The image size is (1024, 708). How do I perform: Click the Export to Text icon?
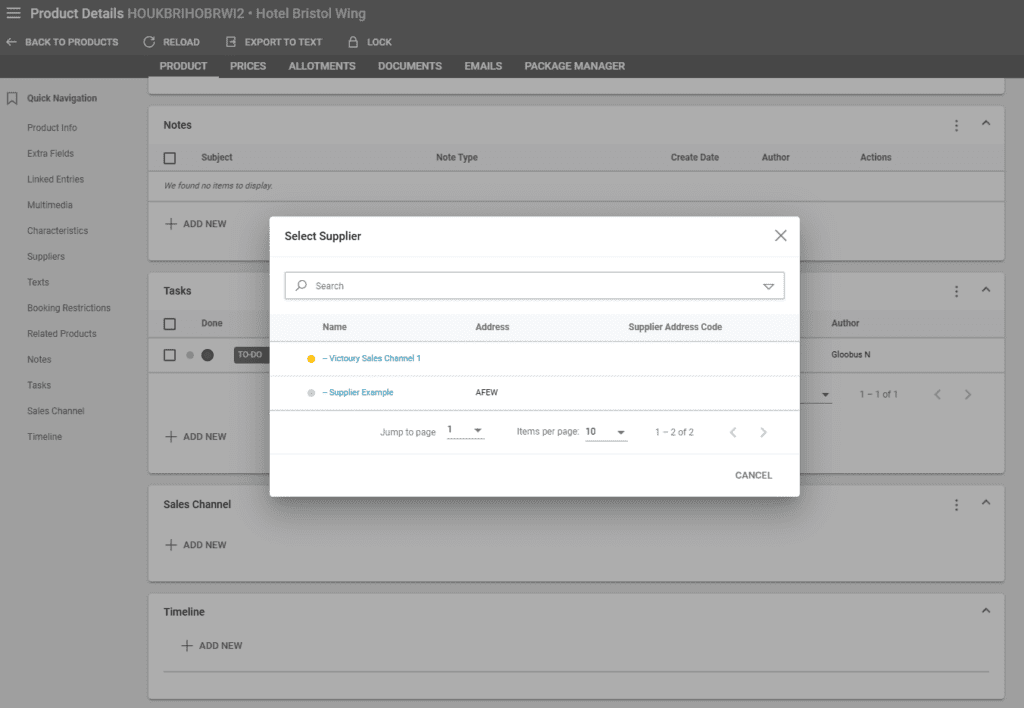tap(231, 42)
